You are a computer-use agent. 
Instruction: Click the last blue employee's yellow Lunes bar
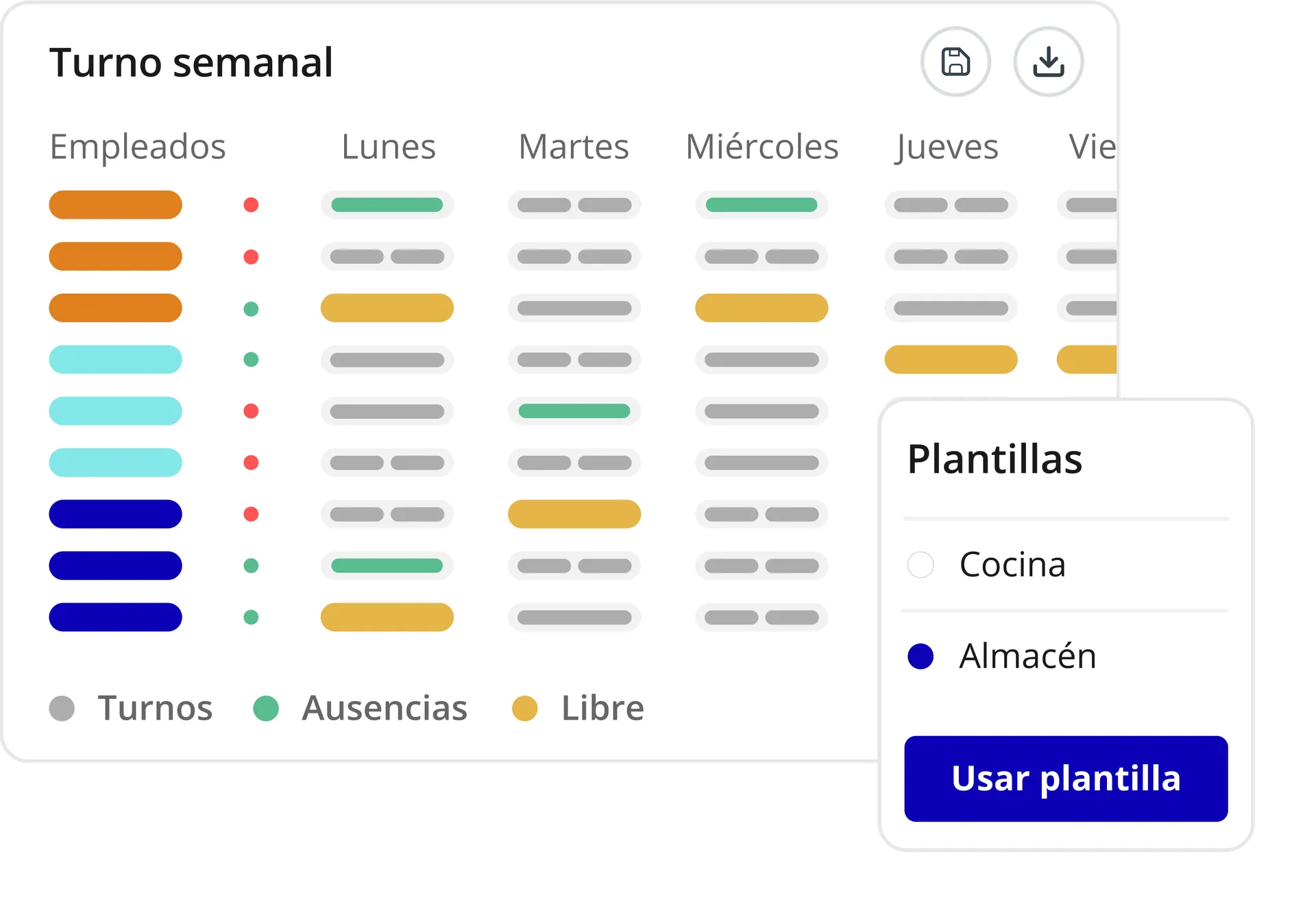[x=387, y=617]
